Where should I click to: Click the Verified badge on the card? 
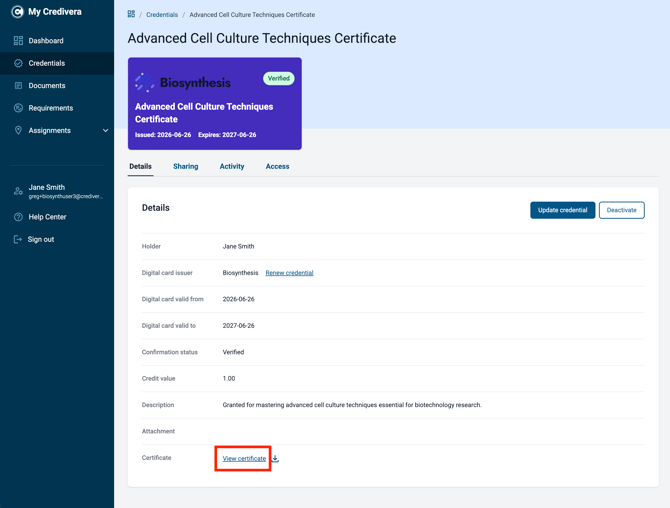(279, 78)
